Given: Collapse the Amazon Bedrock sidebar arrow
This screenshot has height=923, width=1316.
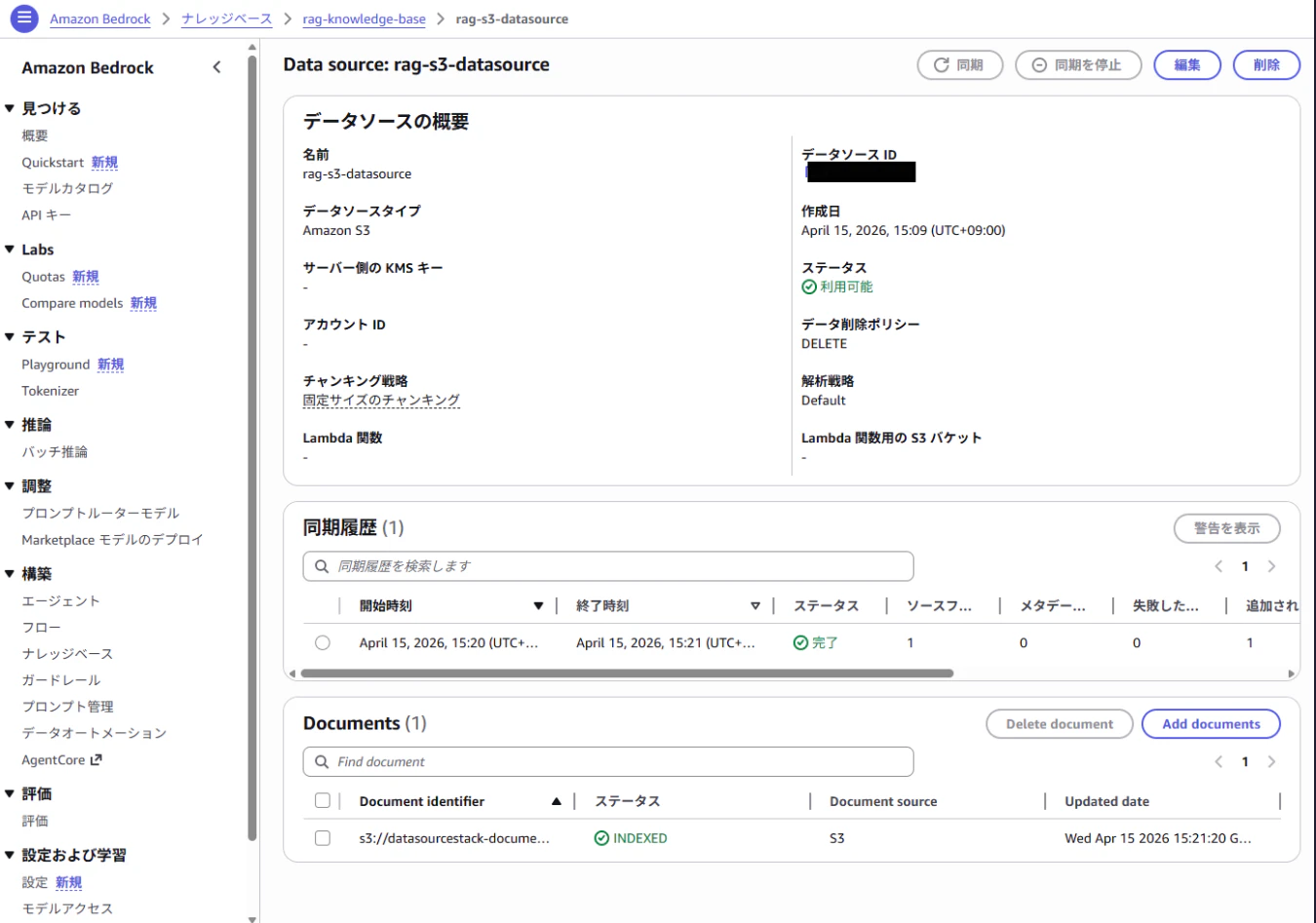Looking at the screenshot, I should click(x=216, y=67).
